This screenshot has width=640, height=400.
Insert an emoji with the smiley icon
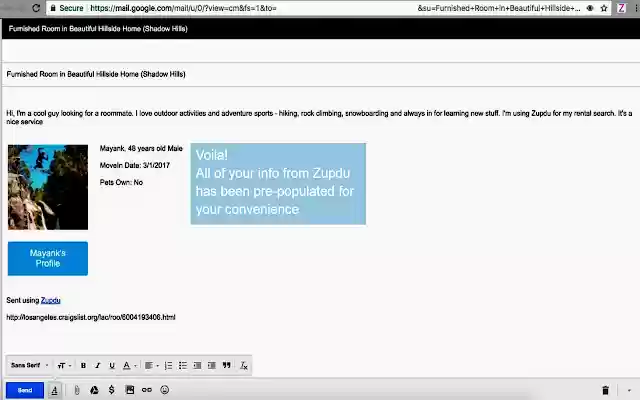coord(164,390)
